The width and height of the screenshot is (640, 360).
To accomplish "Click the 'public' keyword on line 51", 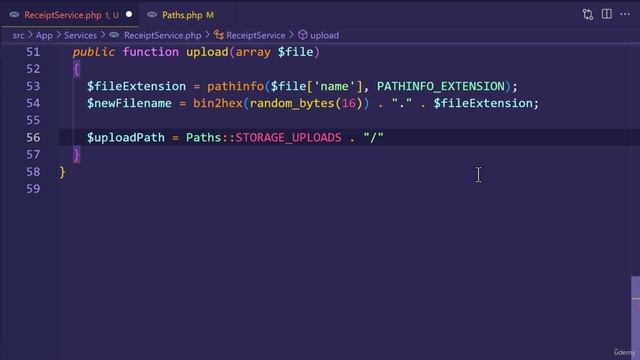I will pos(93,52).
